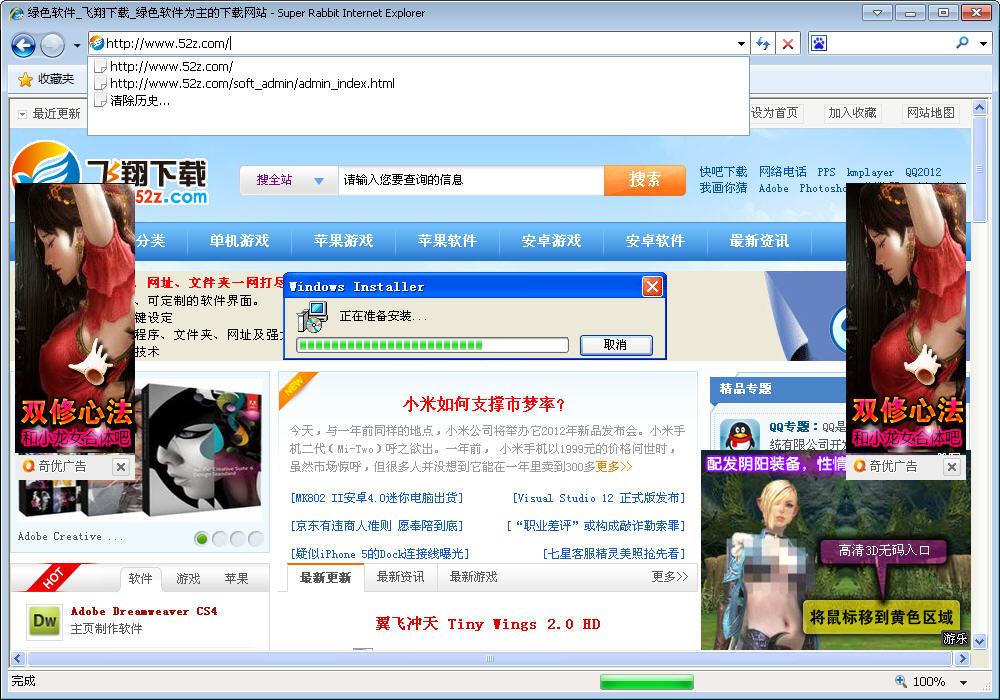Switch to the 游戏 hot tab
This screenshot has width=1000, height=700.
click(188, 578)
